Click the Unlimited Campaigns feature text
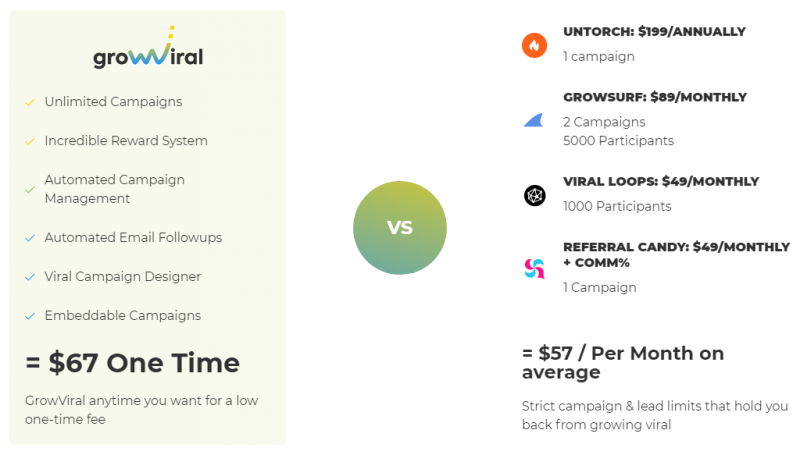 coord(113,102)
